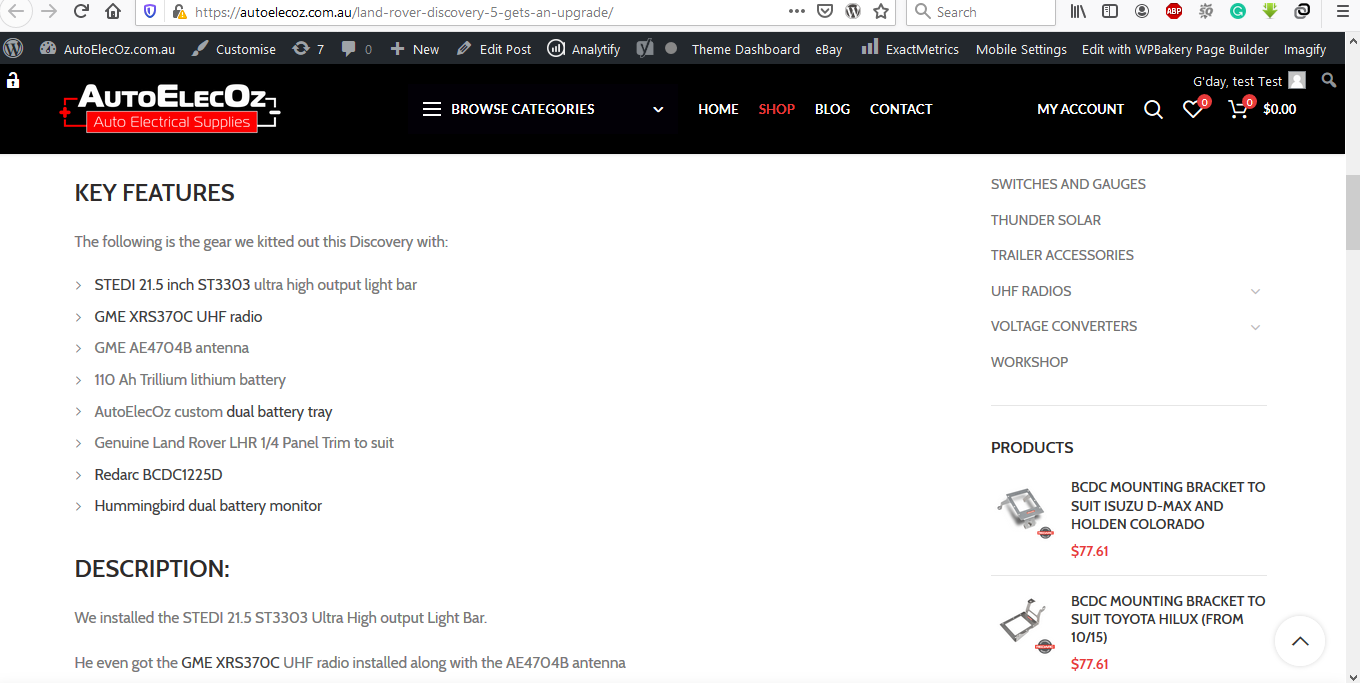The width and height of the screenshot is (1360, 683).
Task: Open the GME XRS370C UHF radio link
Action: (178, 317)
